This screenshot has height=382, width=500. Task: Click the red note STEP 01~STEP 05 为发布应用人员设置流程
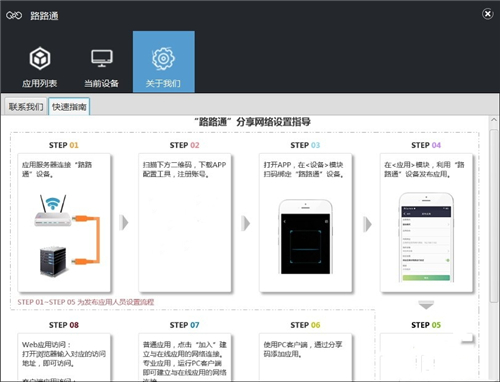(x=86, y=302)
